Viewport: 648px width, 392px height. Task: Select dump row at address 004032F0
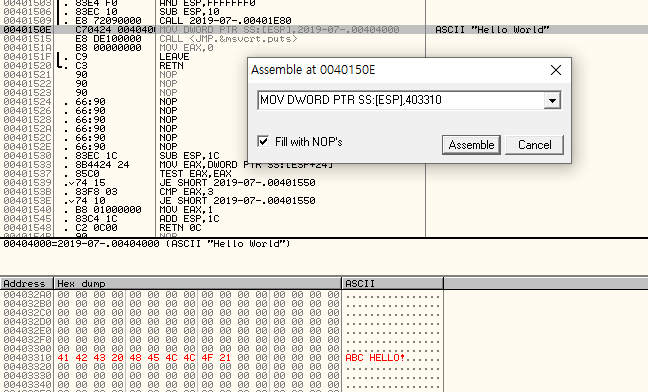[x=221, y=340]
